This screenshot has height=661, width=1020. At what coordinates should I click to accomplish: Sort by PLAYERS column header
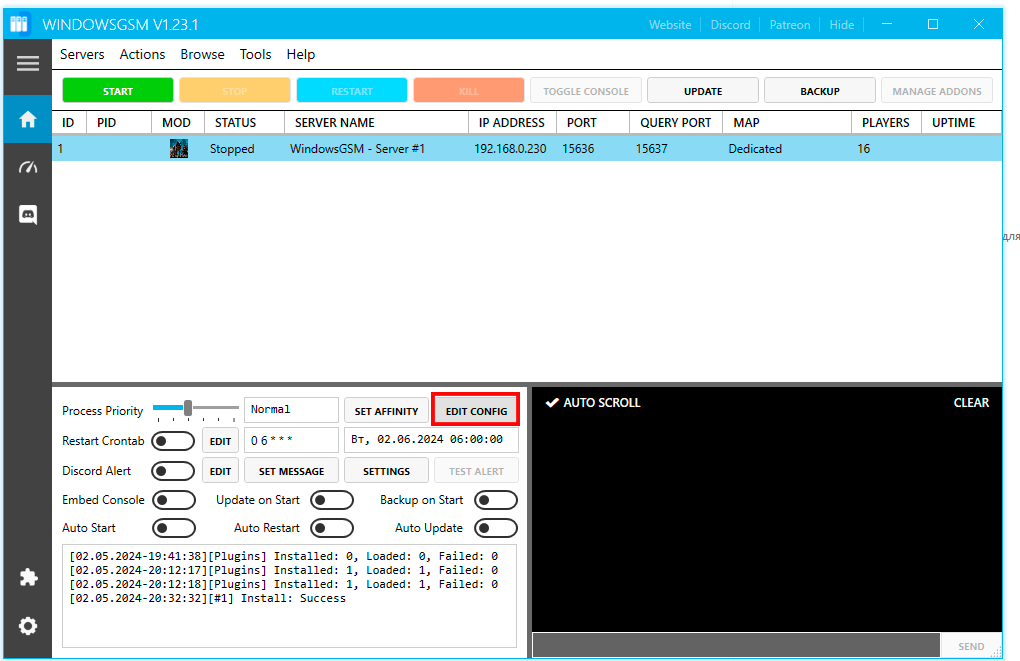click(885, 122)
